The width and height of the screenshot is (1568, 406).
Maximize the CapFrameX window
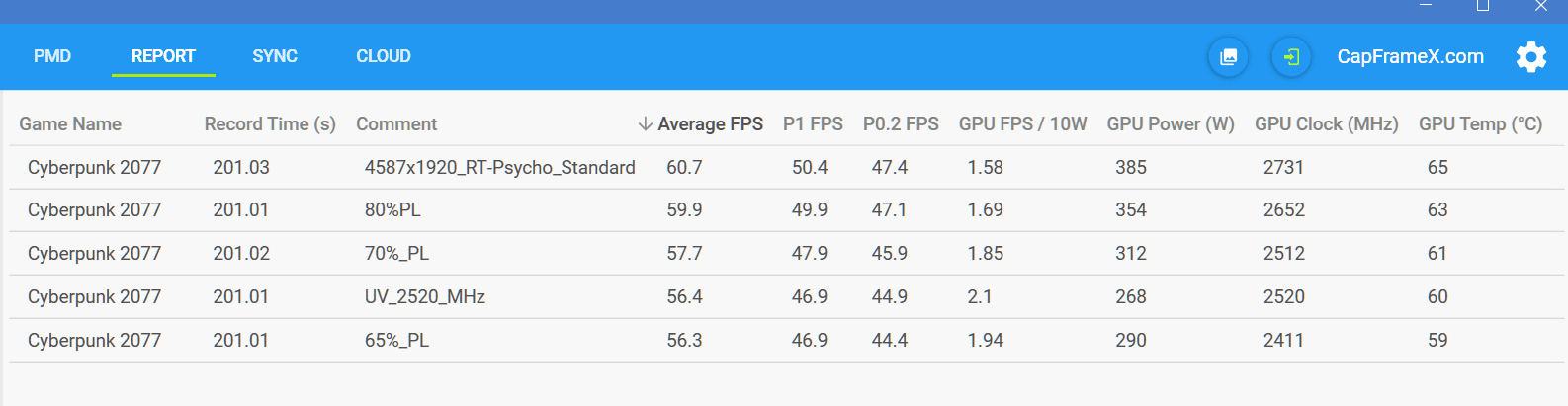coord(1483,6)
